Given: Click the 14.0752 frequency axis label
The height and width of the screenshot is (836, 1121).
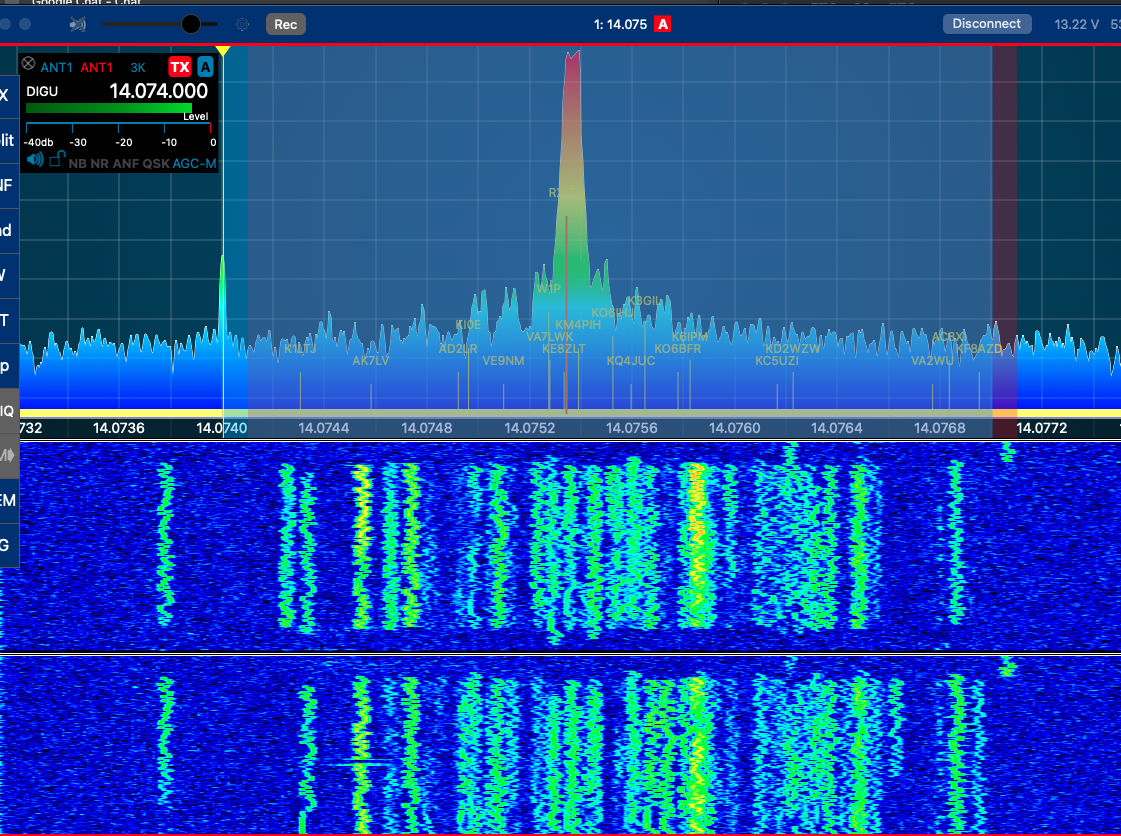Looking at the screenshot, I should click(530, 428).
